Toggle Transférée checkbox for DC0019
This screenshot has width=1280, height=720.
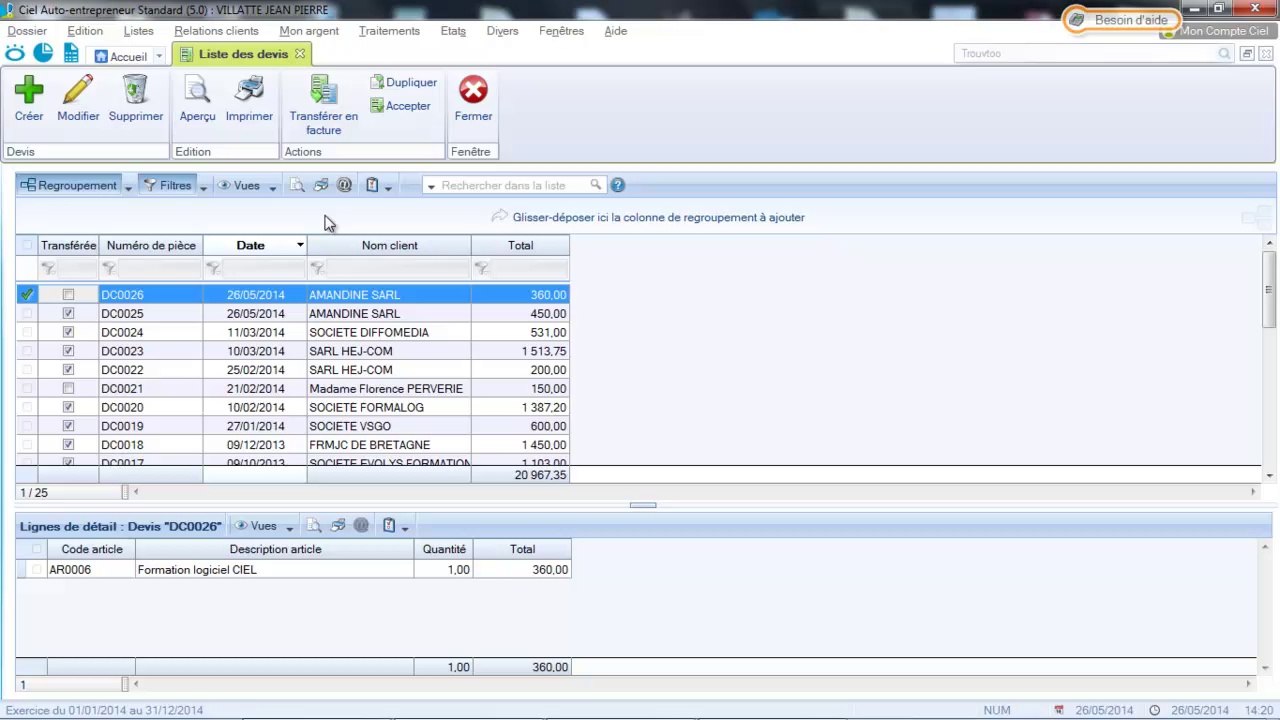click(x=68, y=426)
